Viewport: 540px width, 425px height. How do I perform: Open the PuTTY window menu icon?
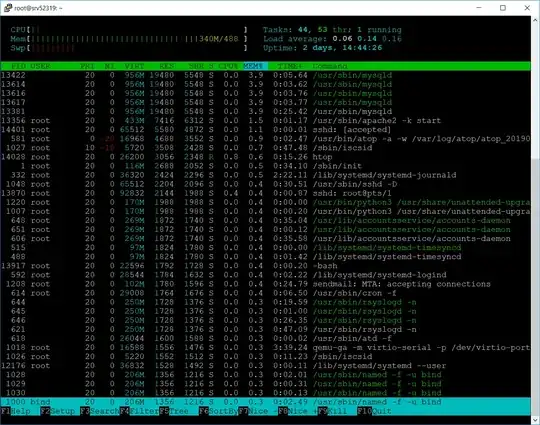tap(8, 8)
